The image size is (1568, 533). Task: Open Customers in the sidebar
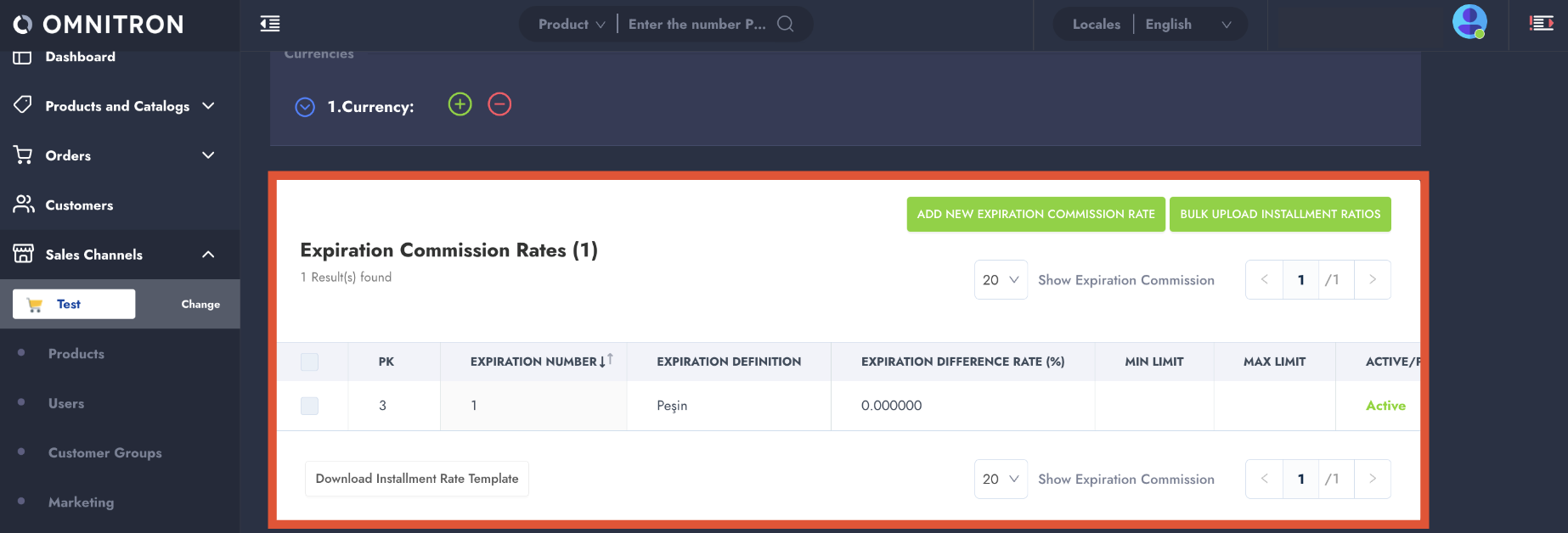[x=79, y=205]
